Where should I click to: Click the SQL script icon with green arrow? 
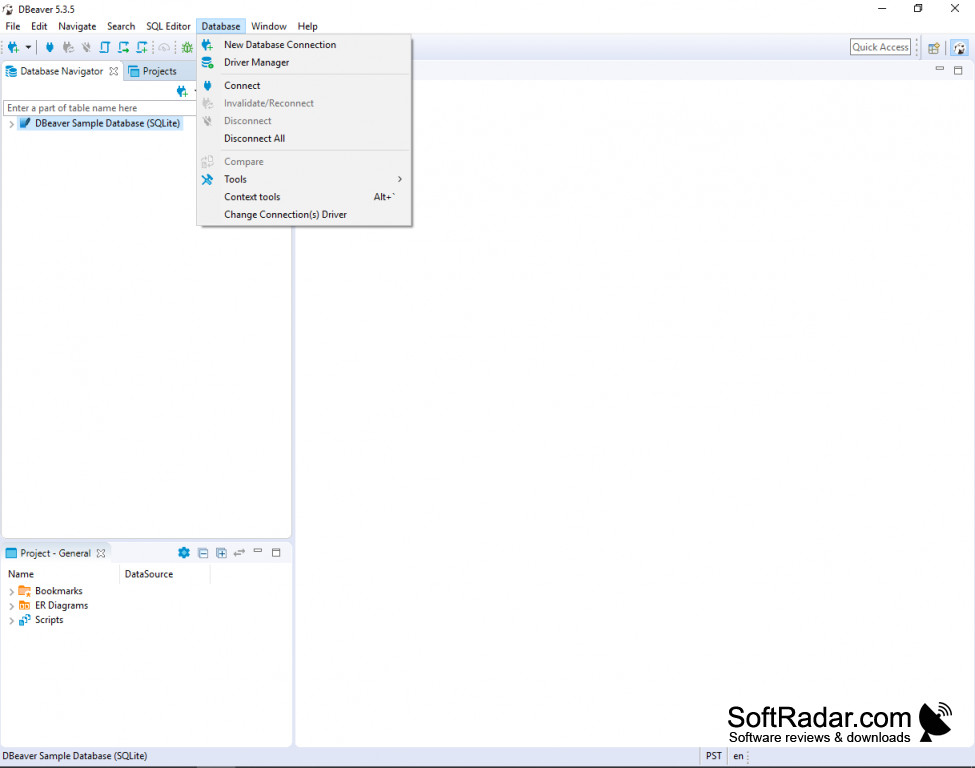coord(124,47)
